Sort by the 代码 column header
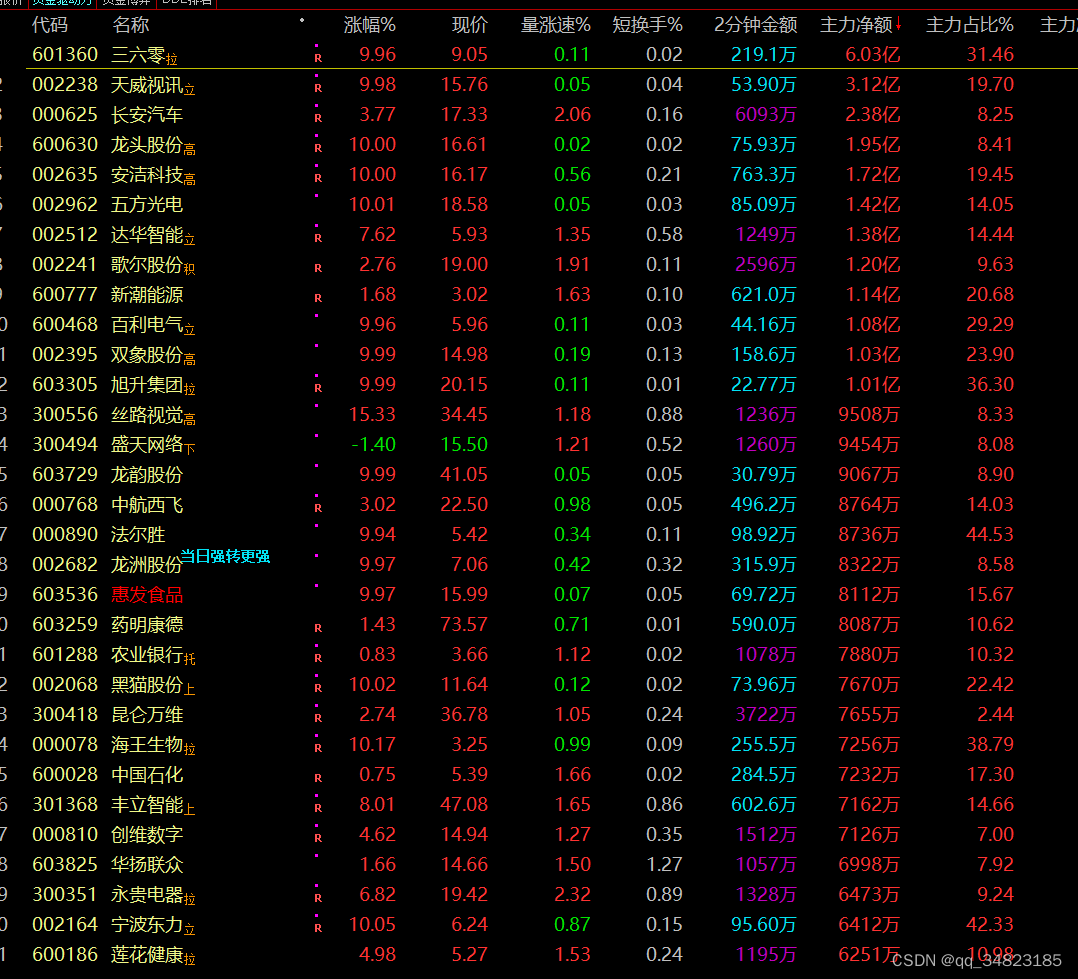1078x979 pixels. pyautogui.click(x=50, y=25)
